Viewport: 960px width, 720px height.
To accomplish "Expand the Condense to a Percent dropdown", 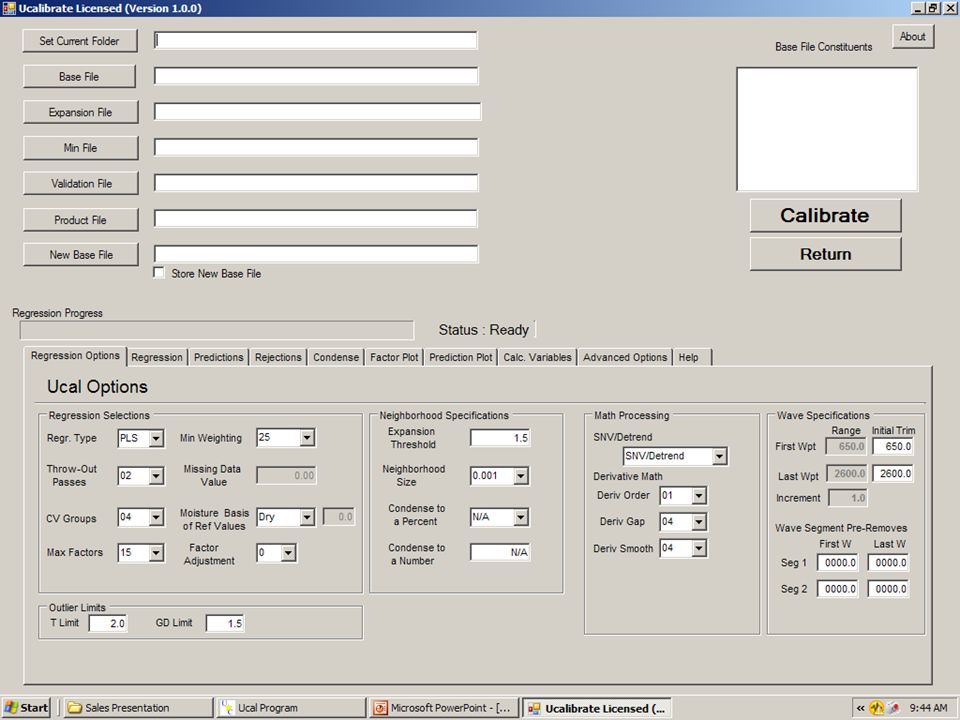I will [521, 517].
